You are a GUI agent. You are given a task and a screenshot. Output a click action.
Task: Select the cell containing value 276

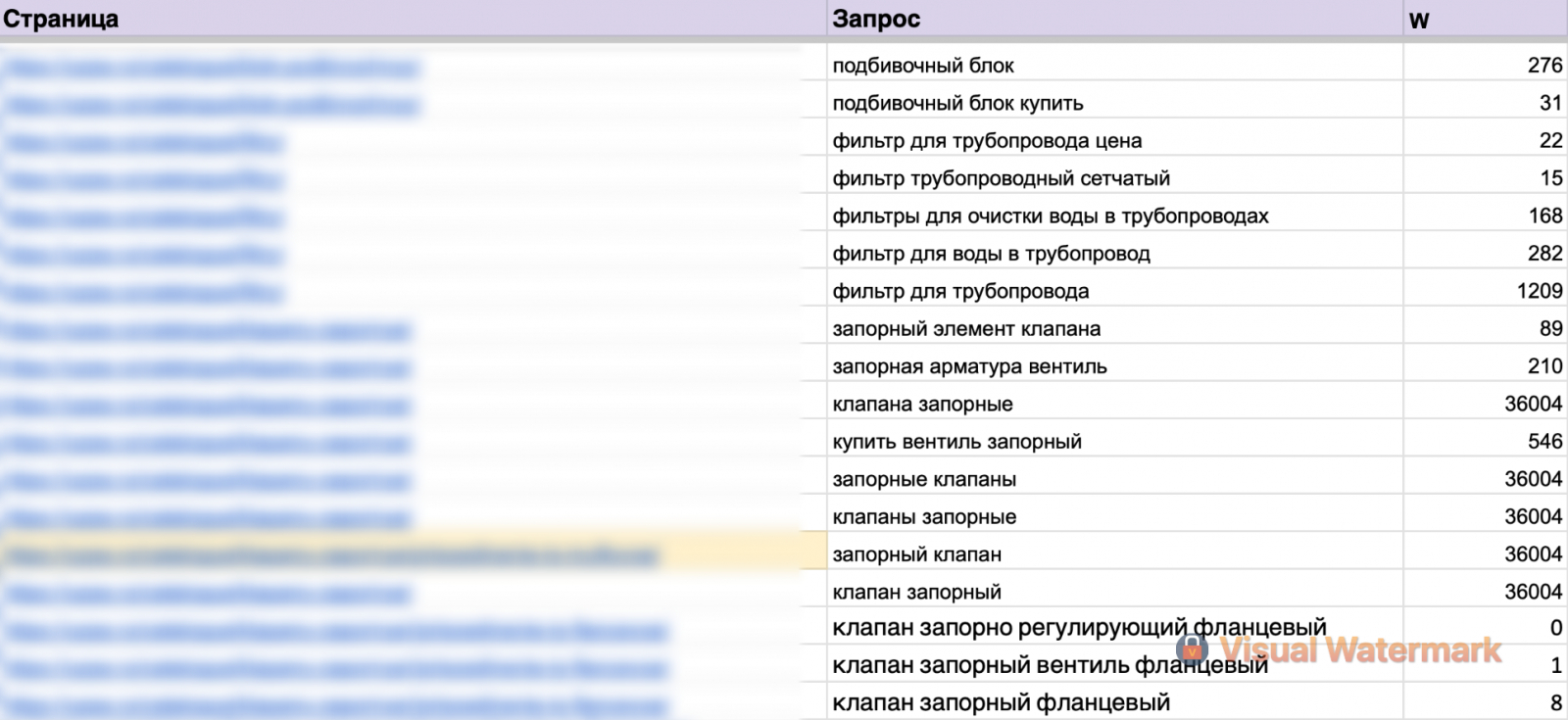[x=1543, y=66]
